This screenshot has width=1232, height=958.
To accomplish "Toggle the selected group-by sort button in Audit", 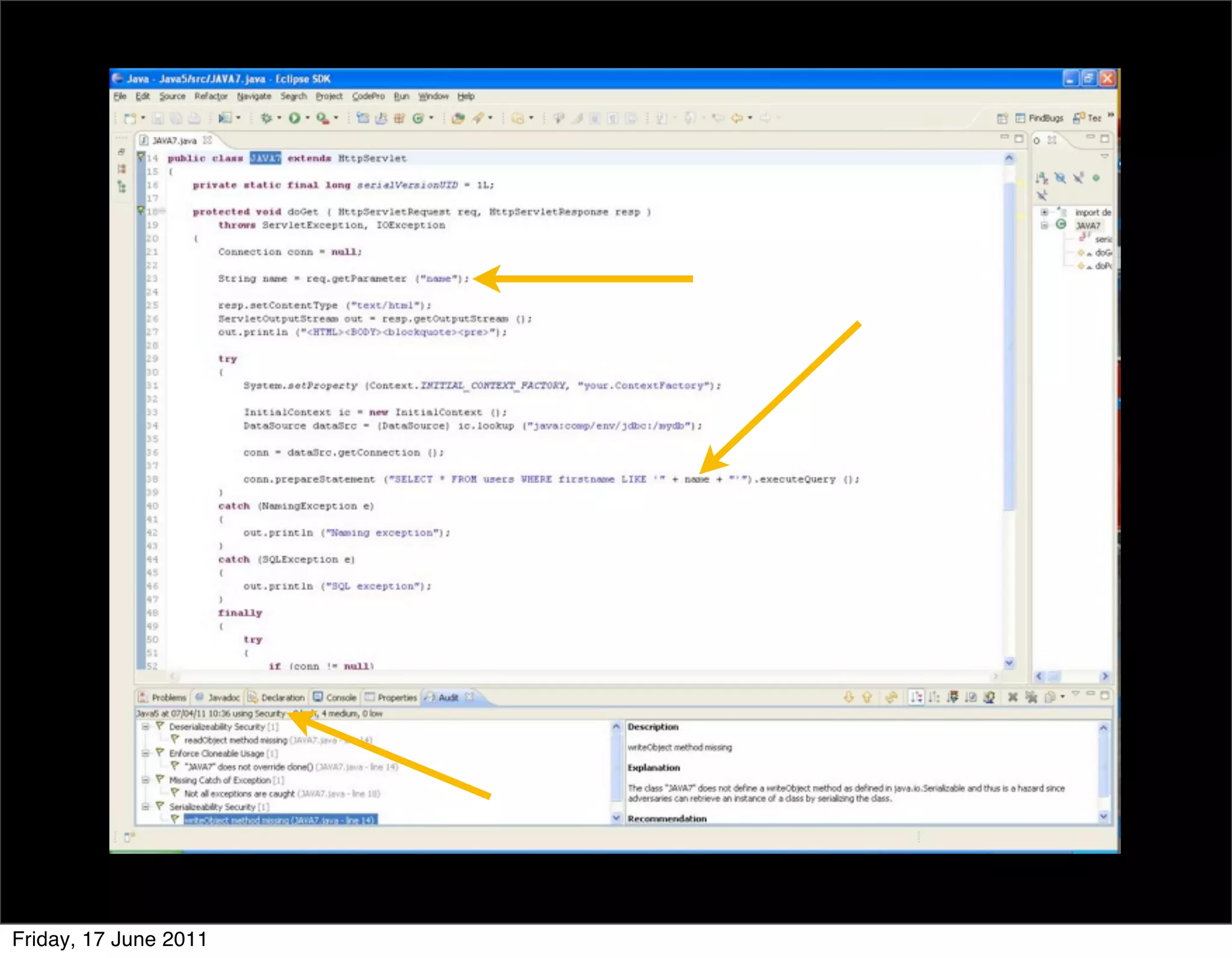I will [916, 697].
